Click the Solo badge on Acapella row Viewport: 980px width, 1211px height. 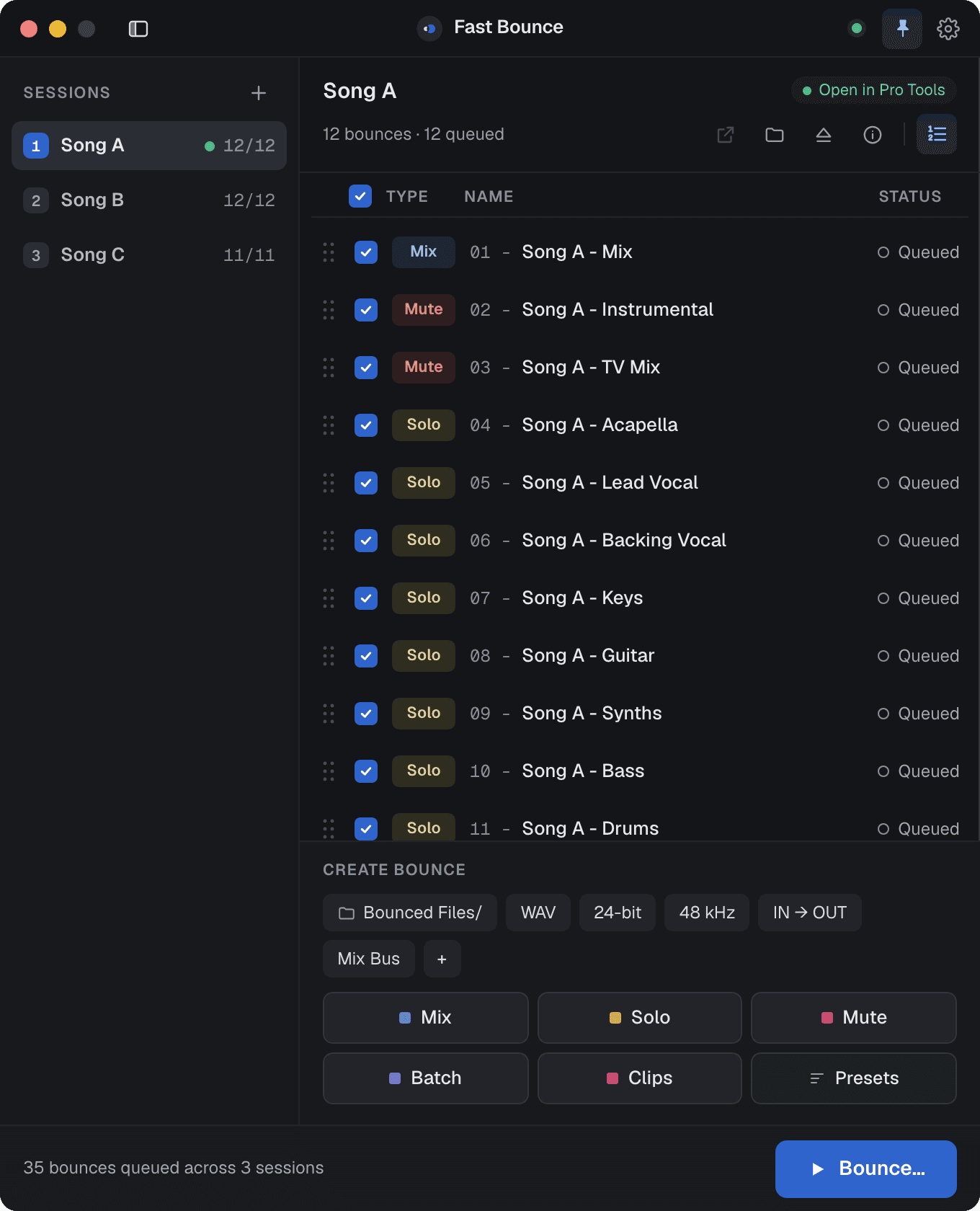click(424, 425)
